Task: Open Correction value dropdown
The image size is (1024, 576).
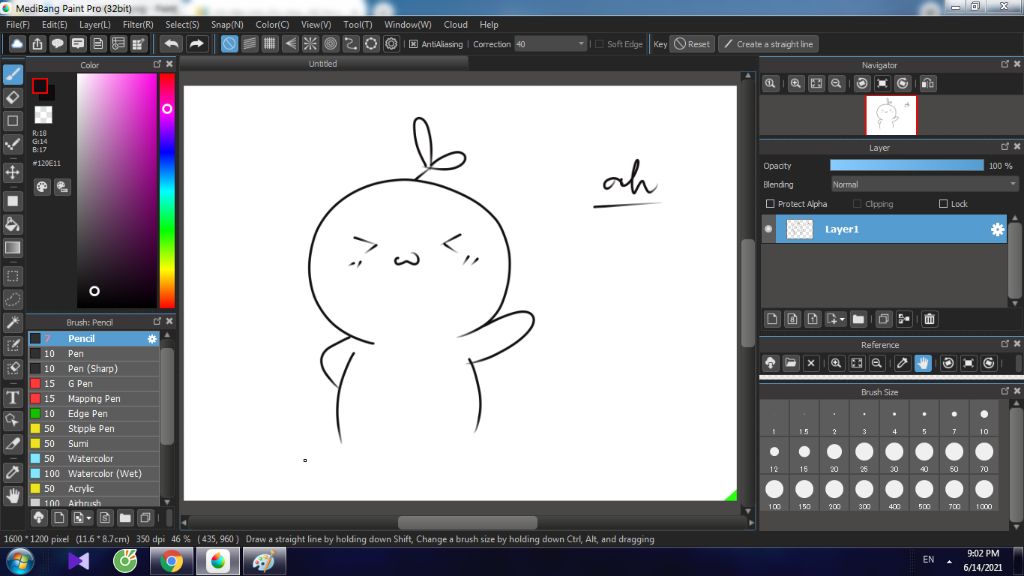Action: coord(581,44)
